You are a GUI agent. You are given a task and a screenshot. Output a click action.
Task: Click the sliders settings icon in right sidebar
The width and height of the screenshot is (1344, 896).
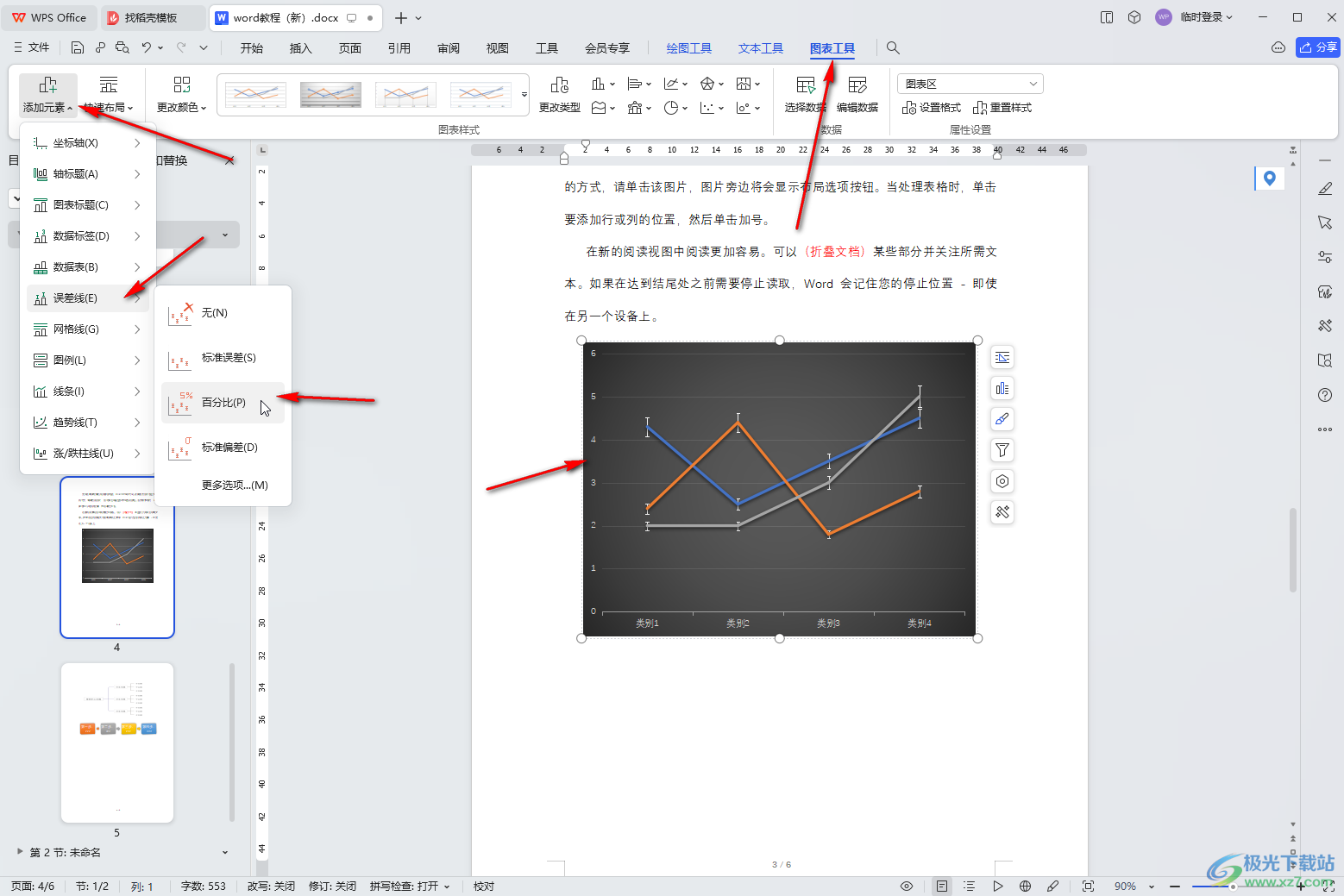coord(1325,257)
